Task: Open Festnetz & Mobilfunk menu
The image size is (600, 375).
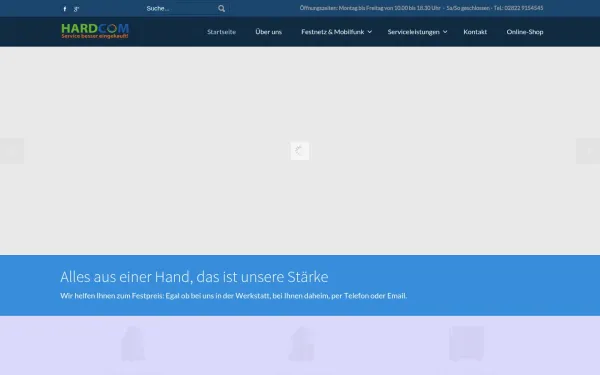Action: click(333, 32)
